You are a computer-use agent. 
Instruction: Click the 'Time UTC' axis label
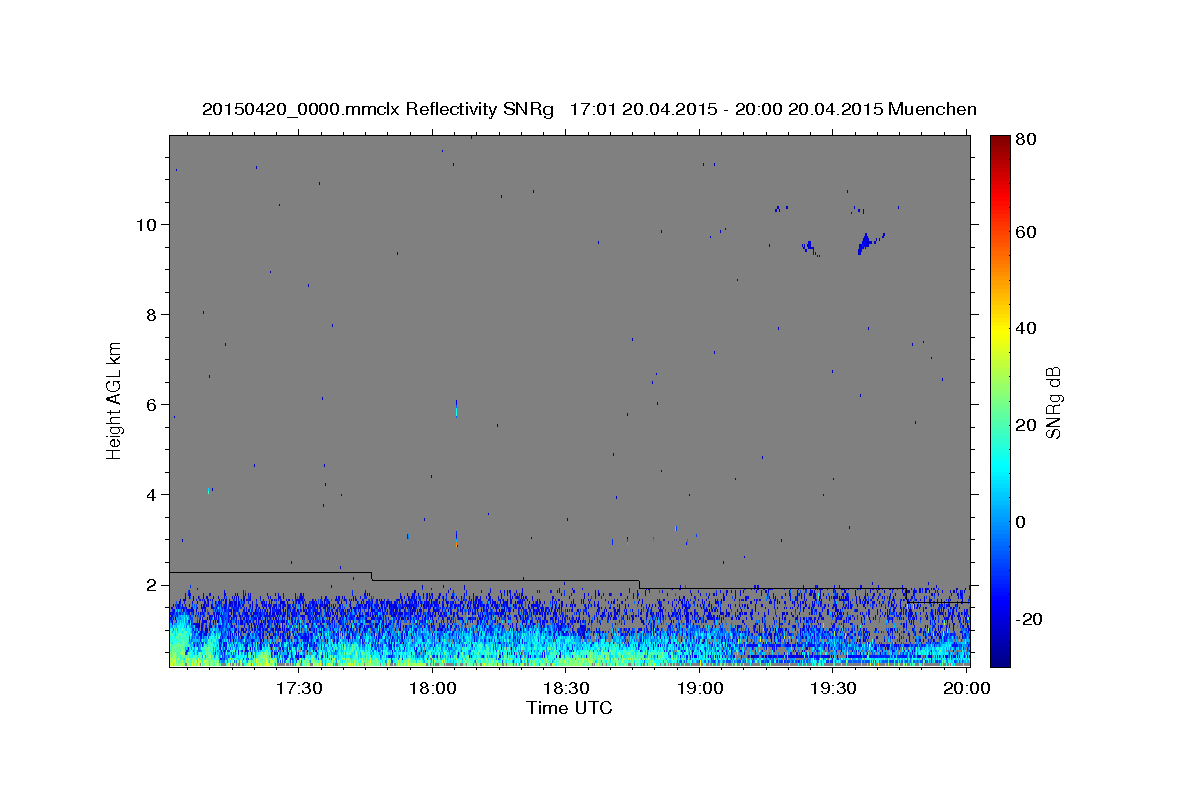click(x=569, y=708)
